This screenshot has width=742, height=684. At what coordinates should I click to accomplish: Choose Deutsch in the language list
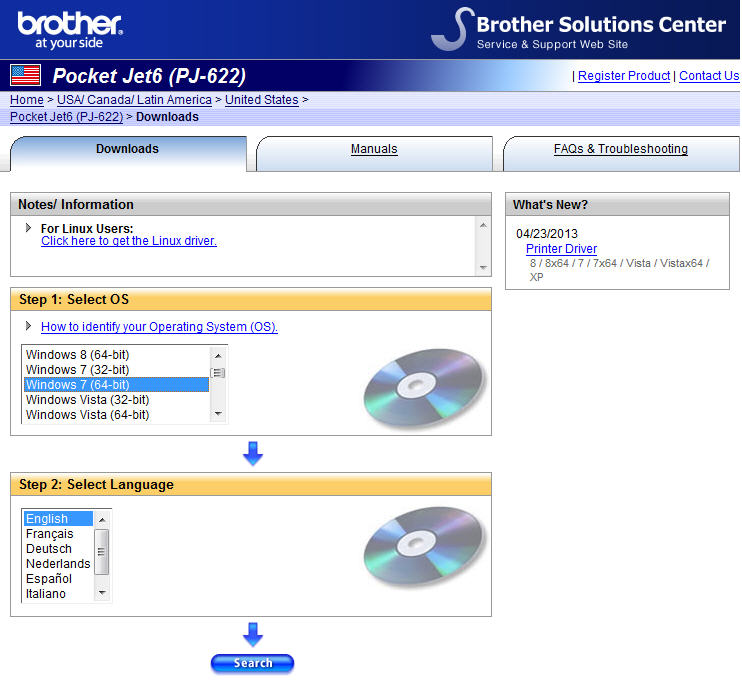pyautogui.click(x=49, y=549)
